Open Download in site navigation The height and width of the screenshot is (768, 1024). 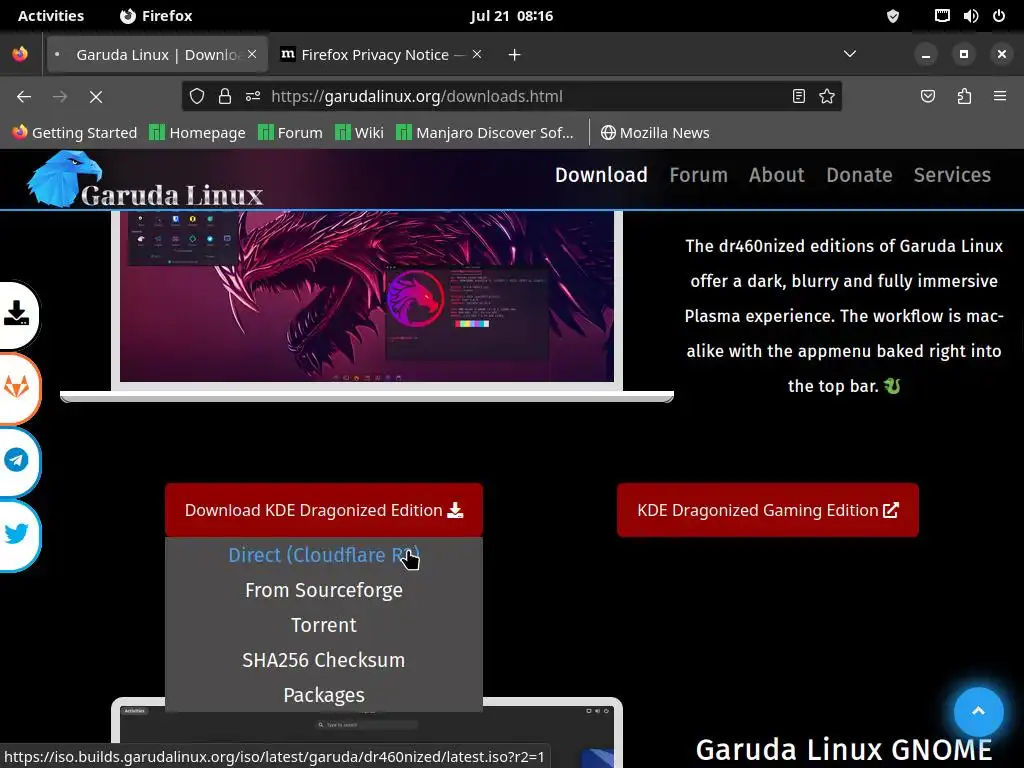coord(601,175)
